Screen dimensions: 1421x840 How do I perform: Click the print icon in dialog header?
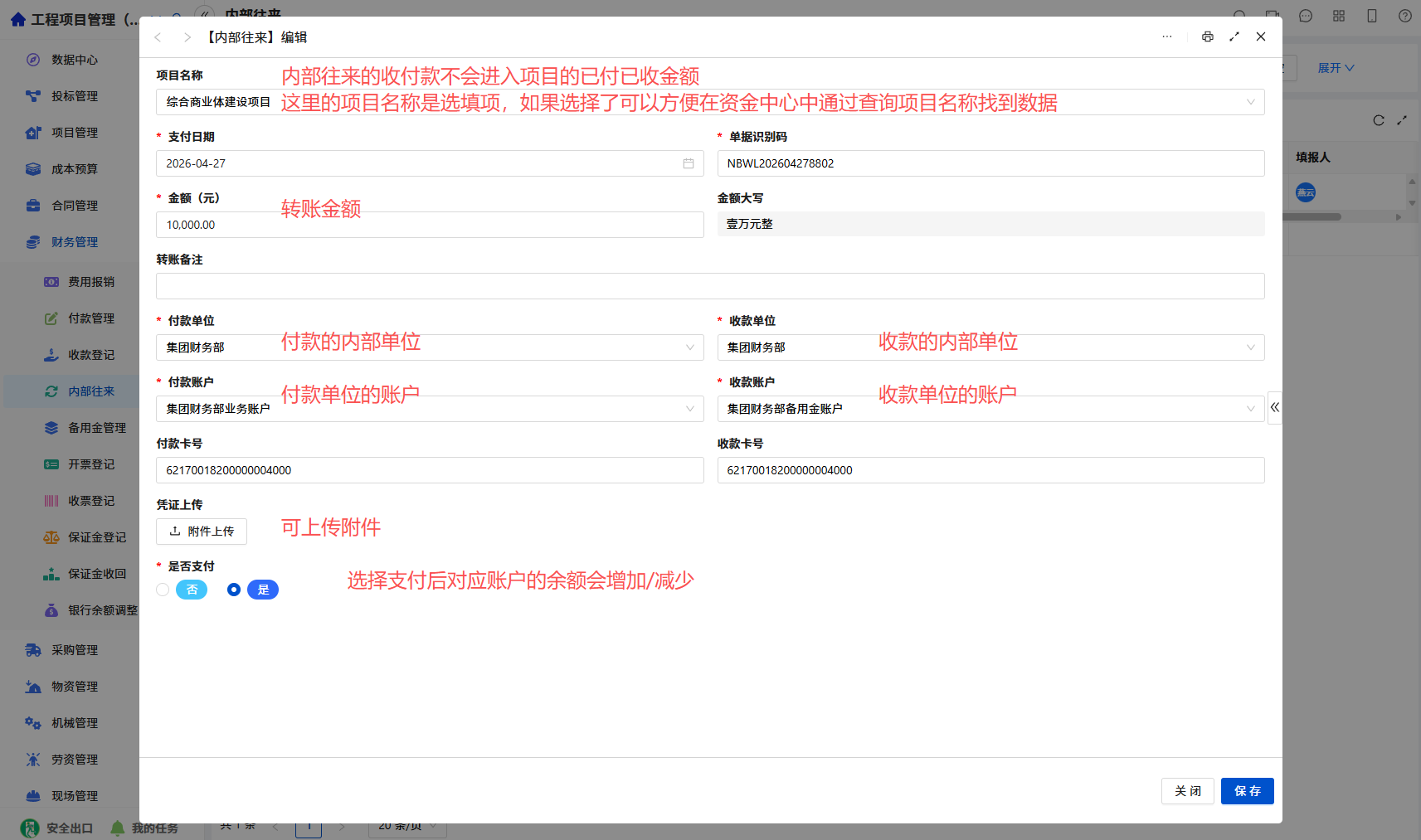point(1207,36)
